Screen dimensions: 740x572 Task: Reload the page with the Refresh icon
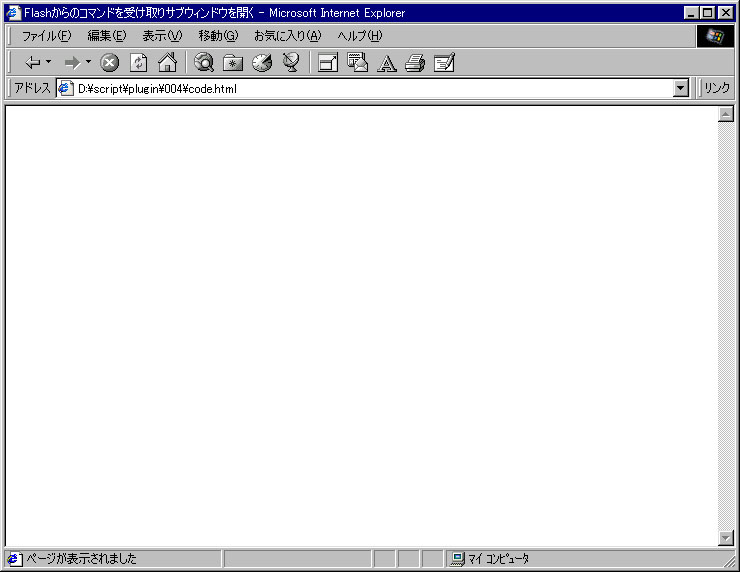coord(139,63)
